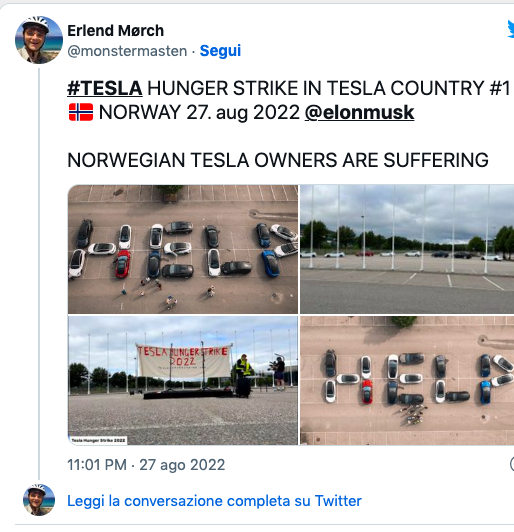Open the Tesla Hunger Strike 2022 banner photo
The image size is (514, 532).
pos(183,380)
